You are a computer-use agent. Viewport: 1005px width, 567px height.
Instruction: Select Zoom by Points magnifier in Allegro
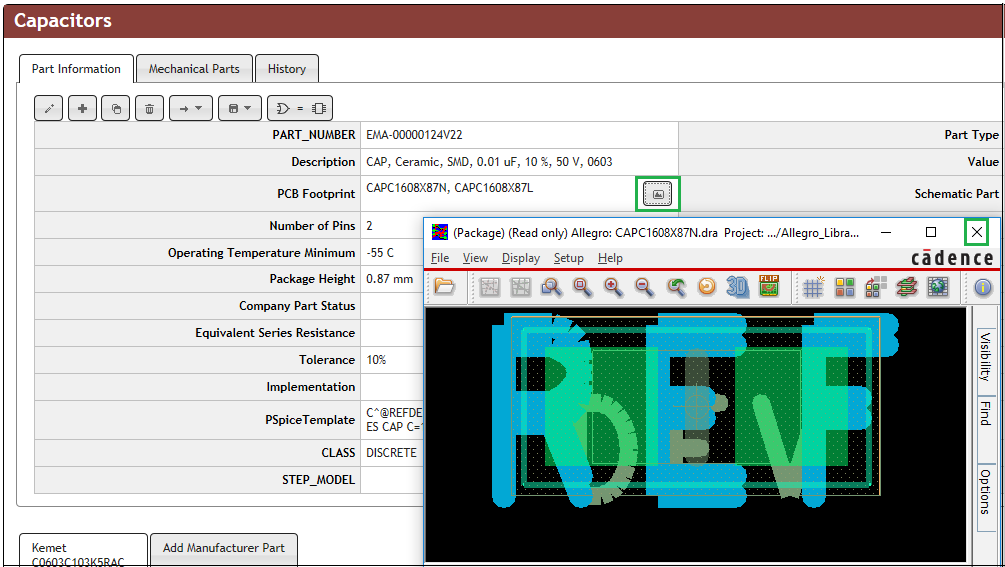click(x=551, y=287)
